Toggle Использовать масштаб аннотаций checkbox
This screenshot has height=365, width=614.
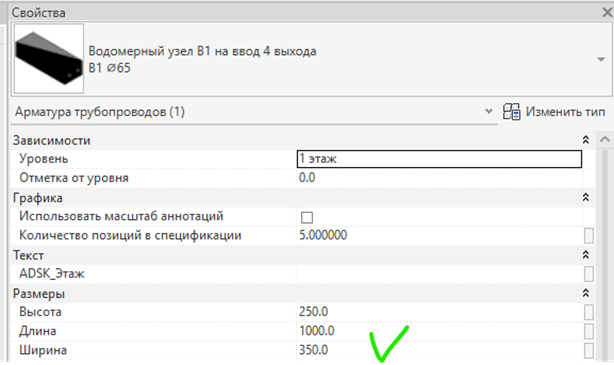(307, 217)
